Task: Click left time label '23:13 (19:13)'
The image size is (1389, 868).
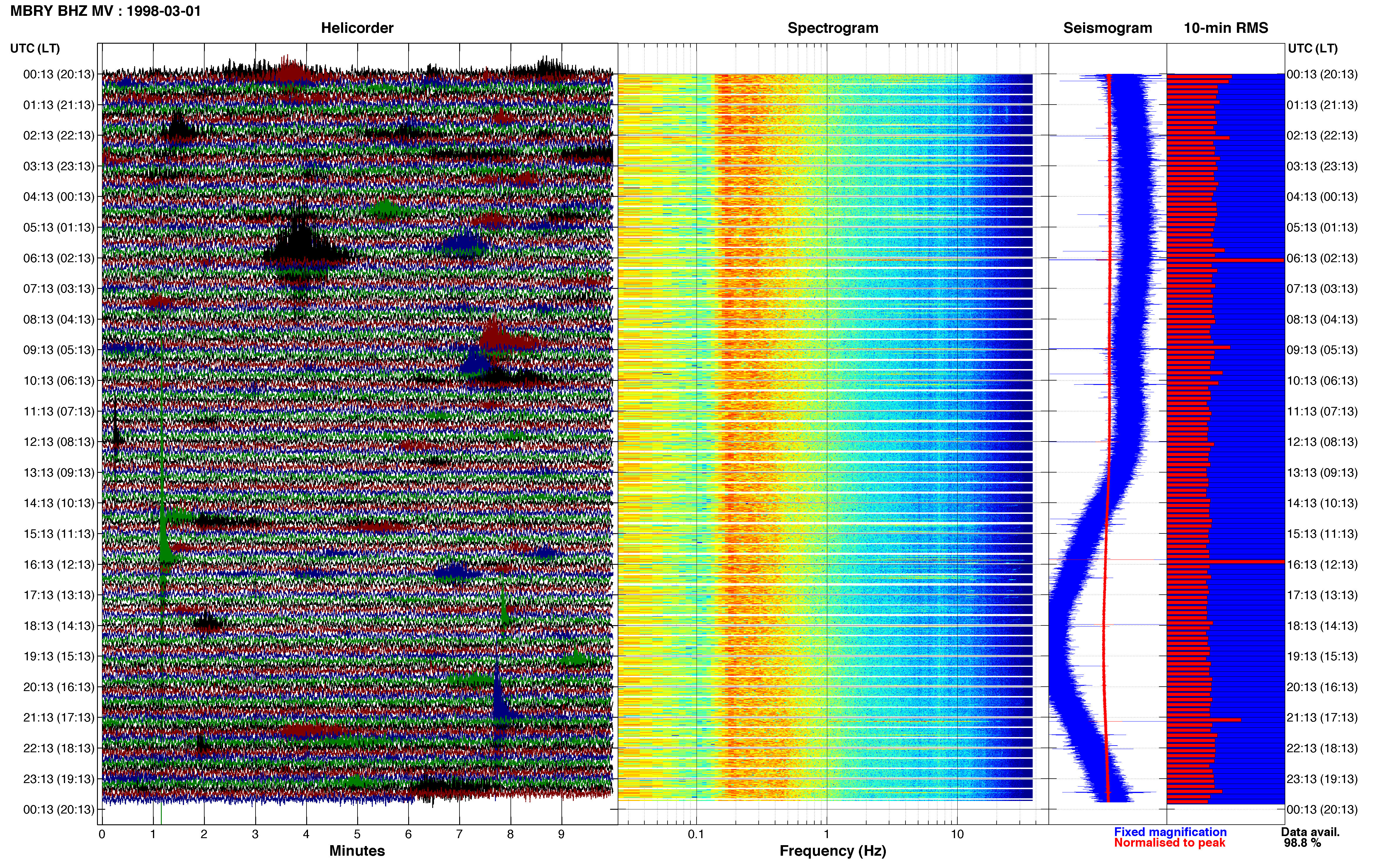Action: (x=59, y=779)
